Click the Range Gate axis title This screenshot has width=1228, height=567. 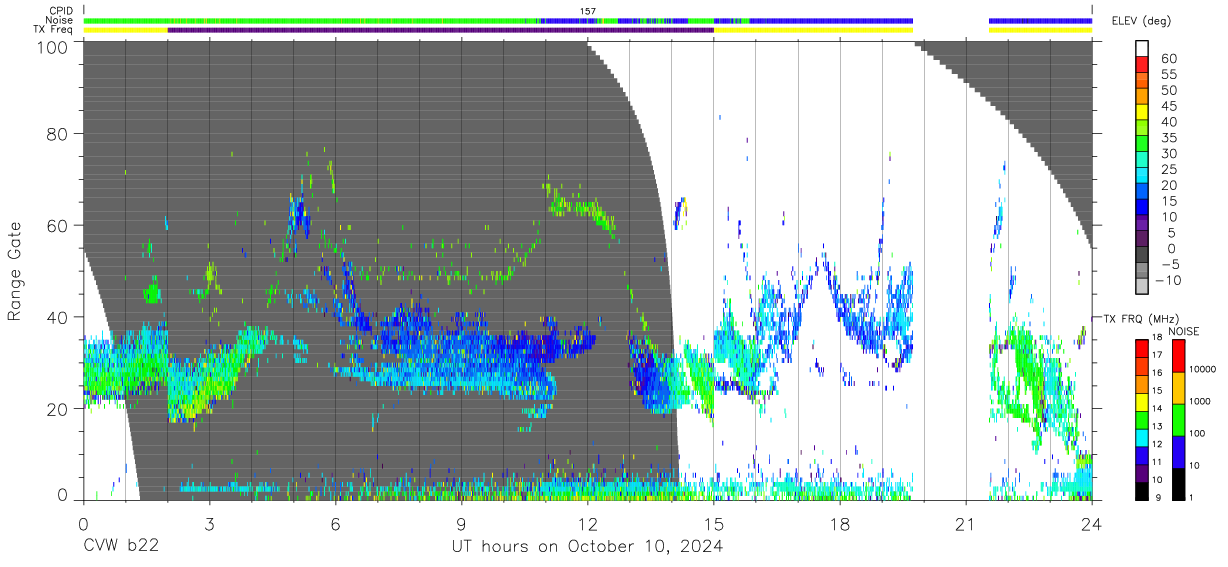point(15,271)
